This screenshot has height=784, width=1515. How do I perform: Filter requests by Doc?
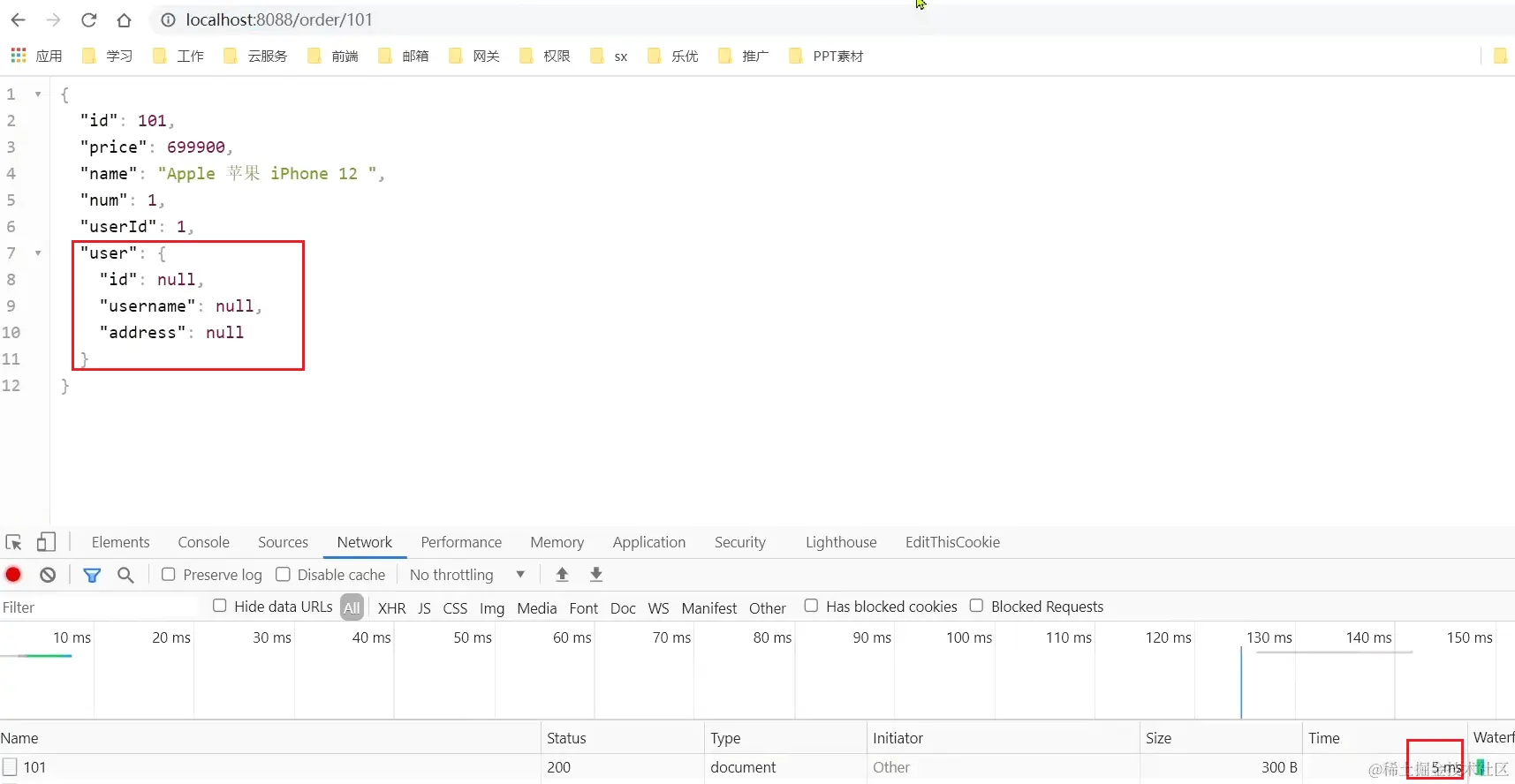[x=623, y=608]
